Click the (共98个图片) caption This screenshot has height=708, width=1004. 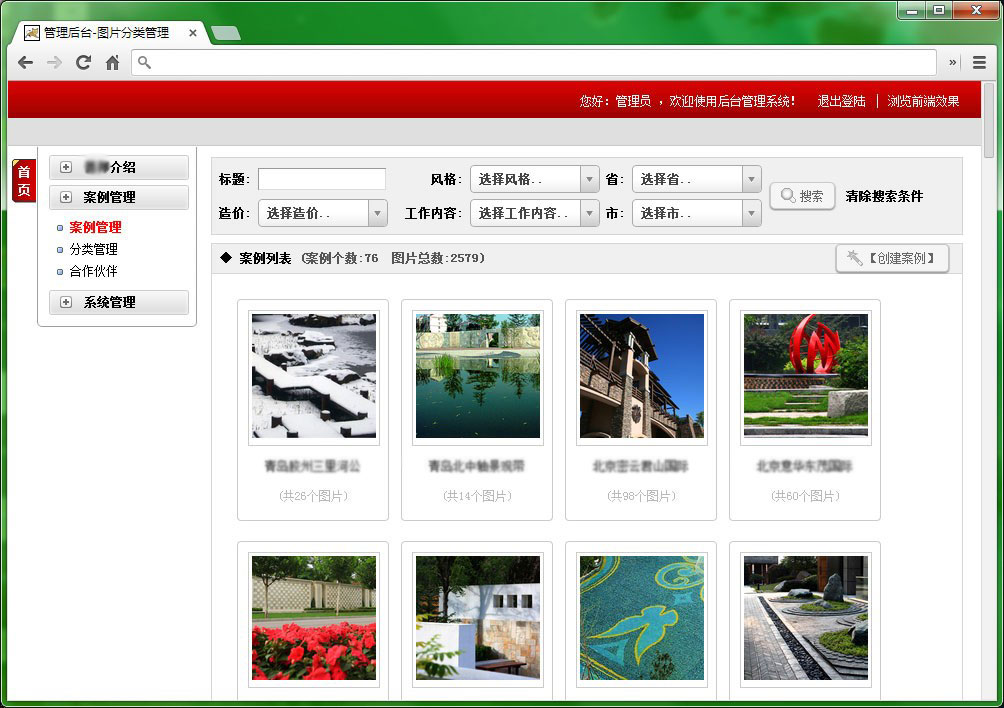[x=641, y=495]
